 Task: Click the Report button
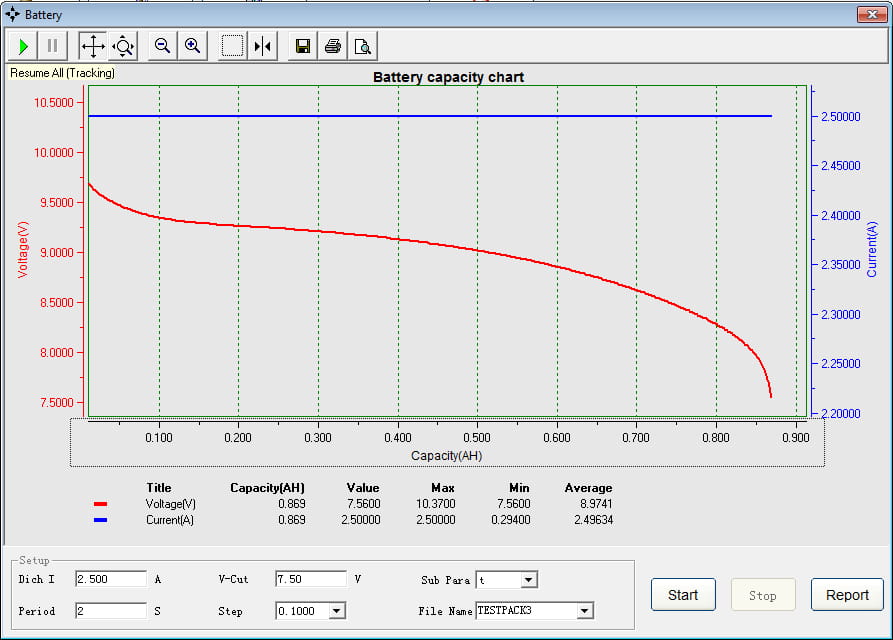[x=847, y=594]
